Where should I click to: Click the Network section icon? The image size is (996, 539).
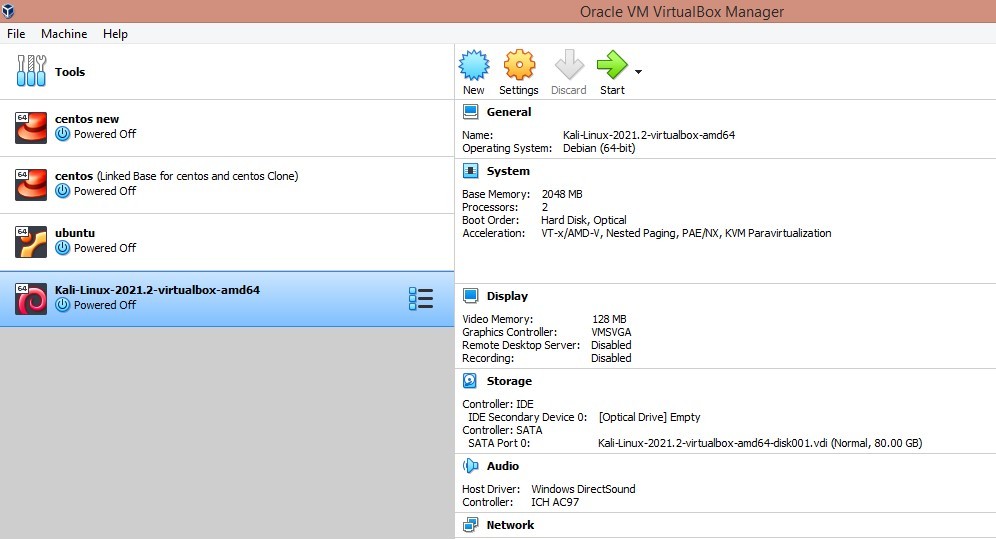(471, 525)
